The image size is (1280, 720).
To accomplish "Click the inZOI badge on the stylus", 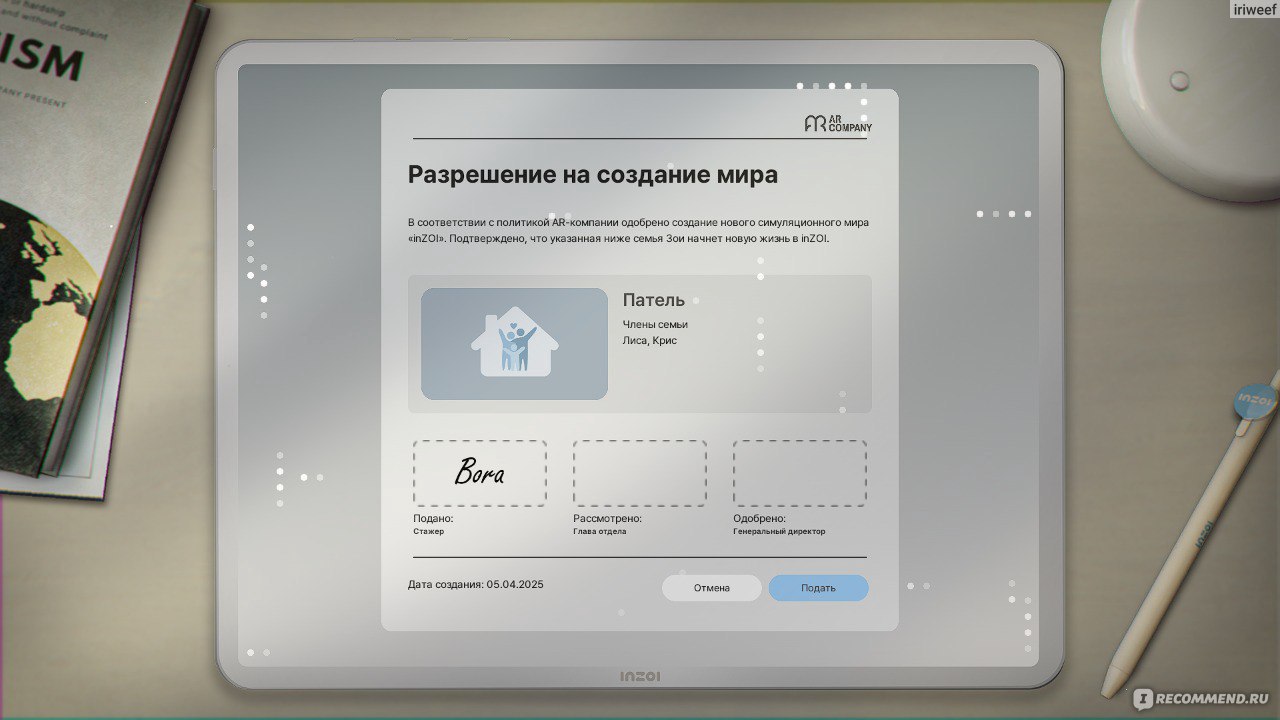I will tap(1255, 402).
